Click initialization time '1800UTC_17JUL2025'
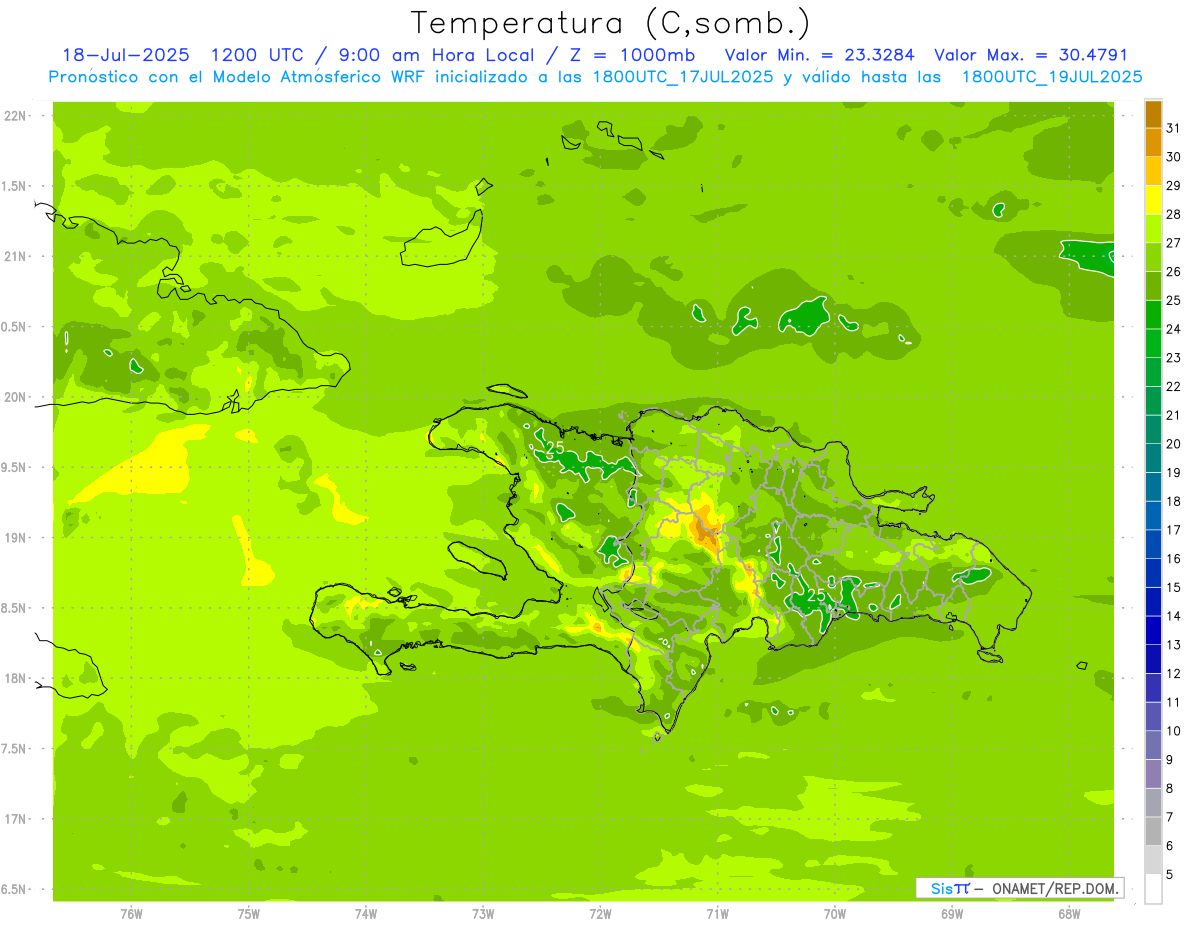This screenshot has width=1200, height=927. click(683, 77)
